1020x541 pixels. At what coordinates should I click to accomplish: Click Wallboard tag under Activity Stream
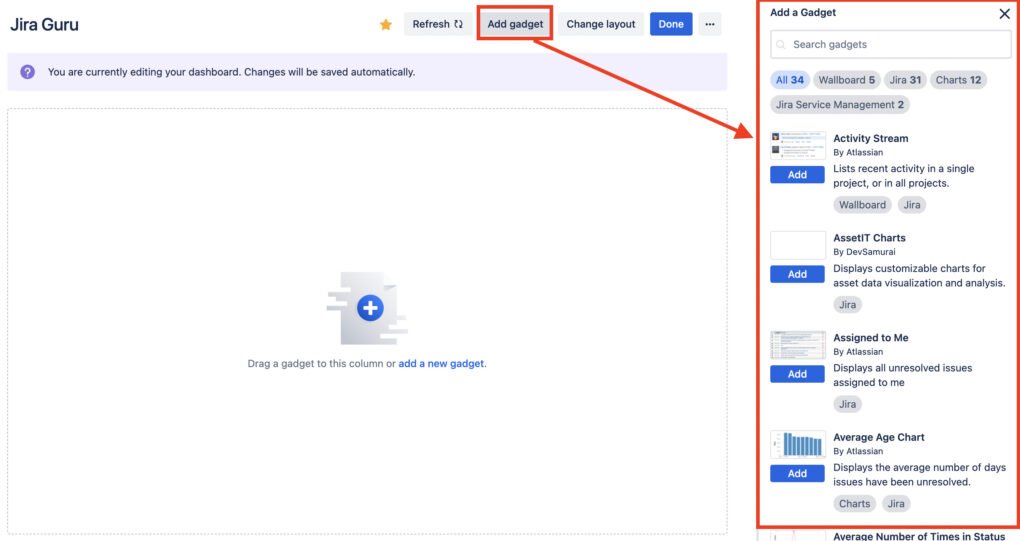(862, 205)
